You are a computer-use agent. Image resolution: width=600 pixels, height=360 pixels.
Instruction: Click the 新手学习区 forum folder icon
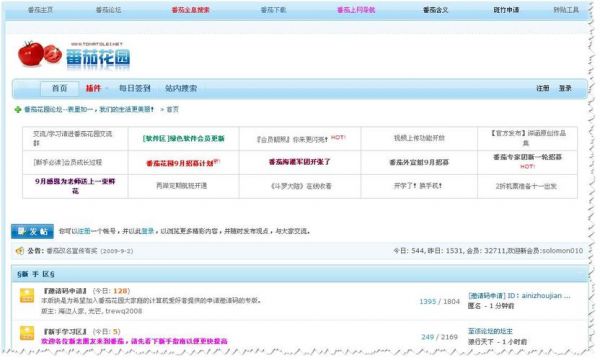27,333
